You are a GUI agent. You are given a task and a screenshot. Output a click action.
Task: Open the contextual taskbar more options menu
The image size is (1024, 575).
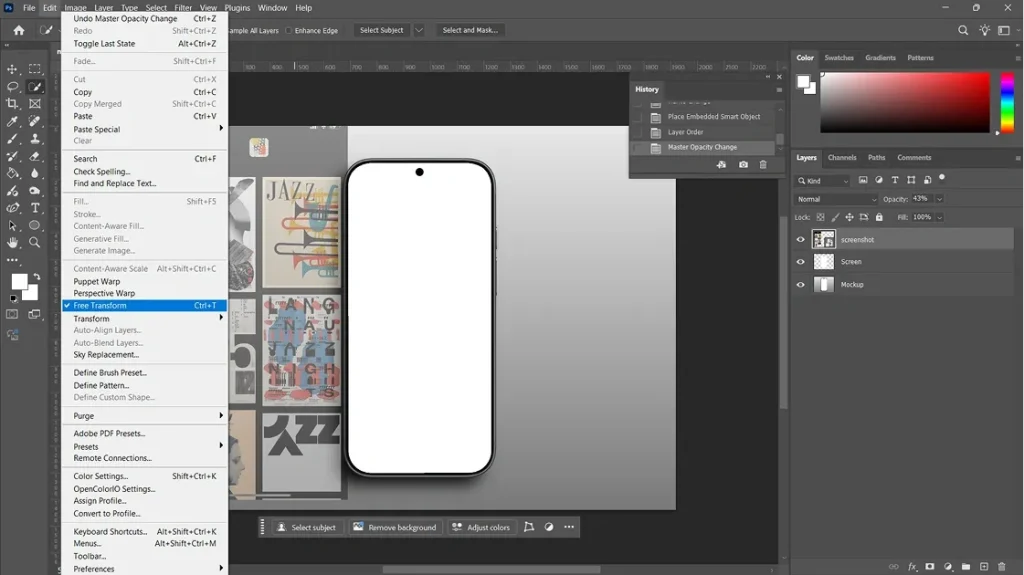tap(569, 527)
